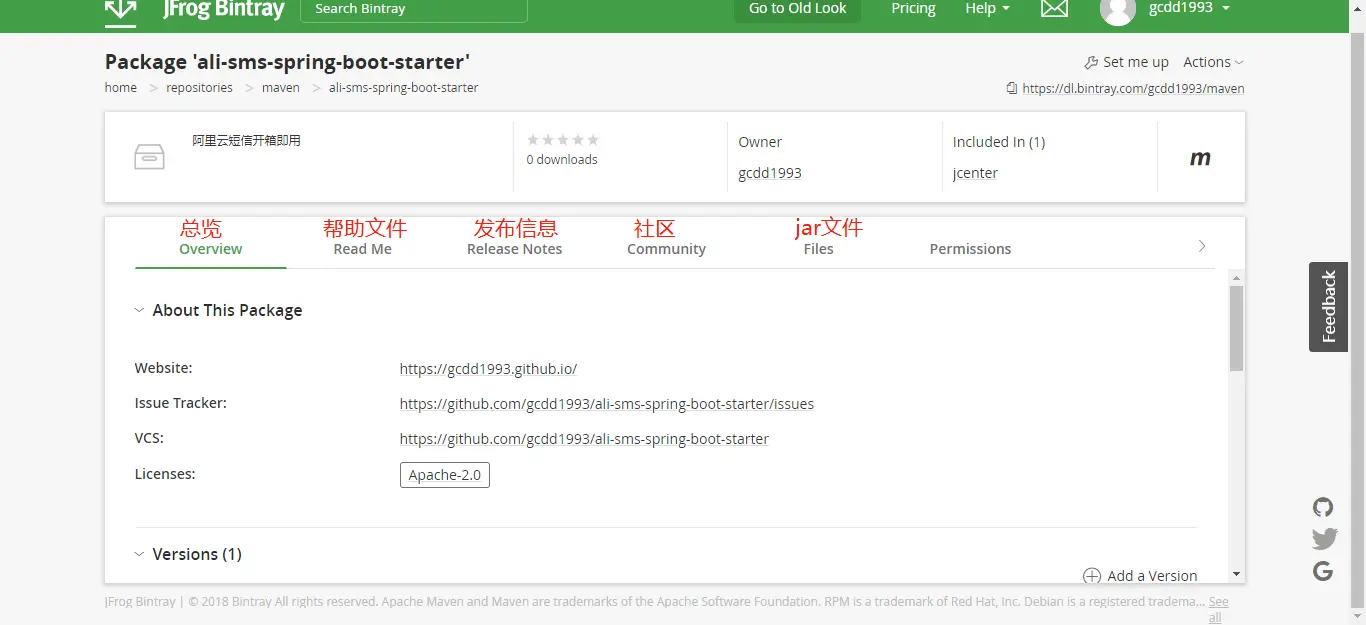Open the Twitter bird icon
Image resolution: width=1366 pixels, height=625 pixels.
pyautogui.click(x=1324, y=539)
